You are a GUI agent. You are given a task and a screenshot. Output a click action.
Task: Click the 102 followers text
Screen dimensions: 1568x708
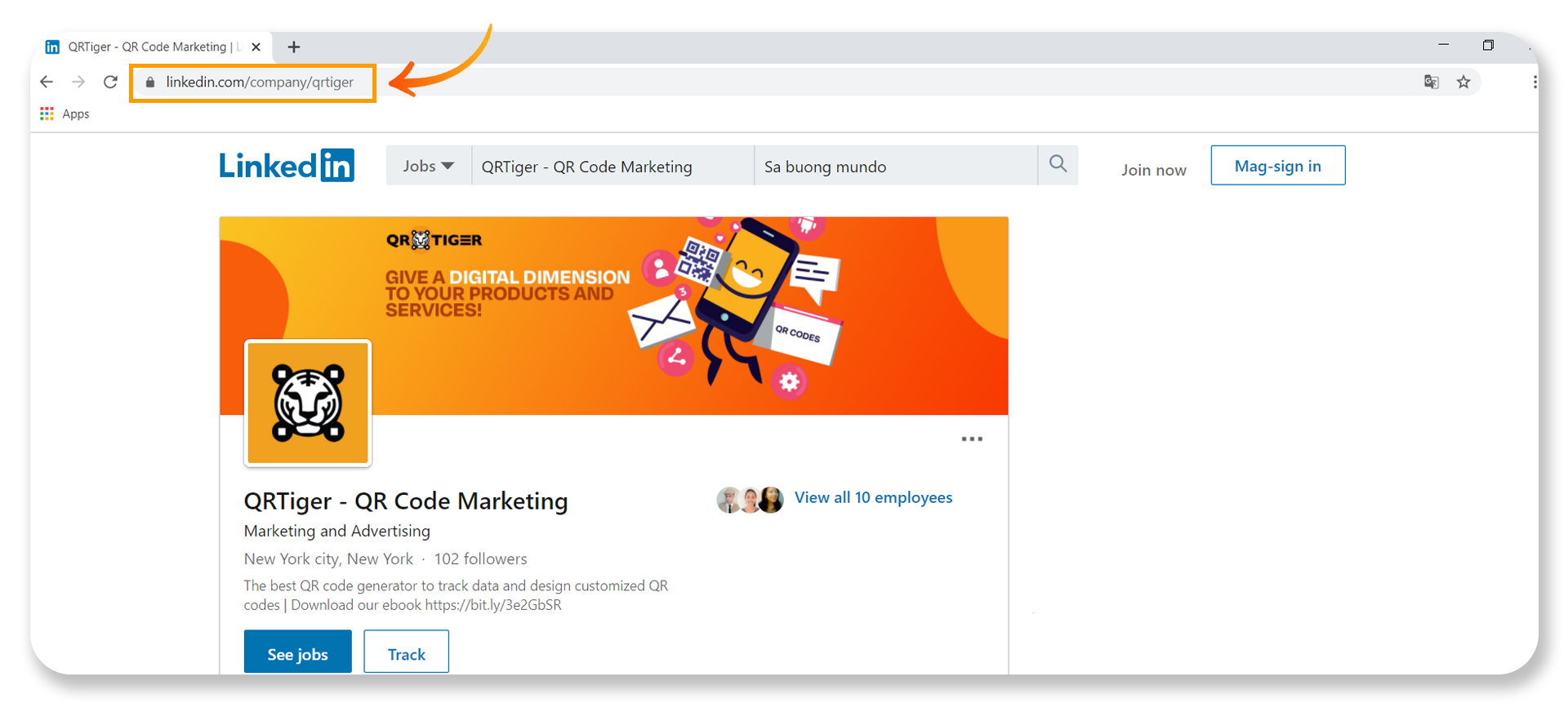tap(480, 559)
